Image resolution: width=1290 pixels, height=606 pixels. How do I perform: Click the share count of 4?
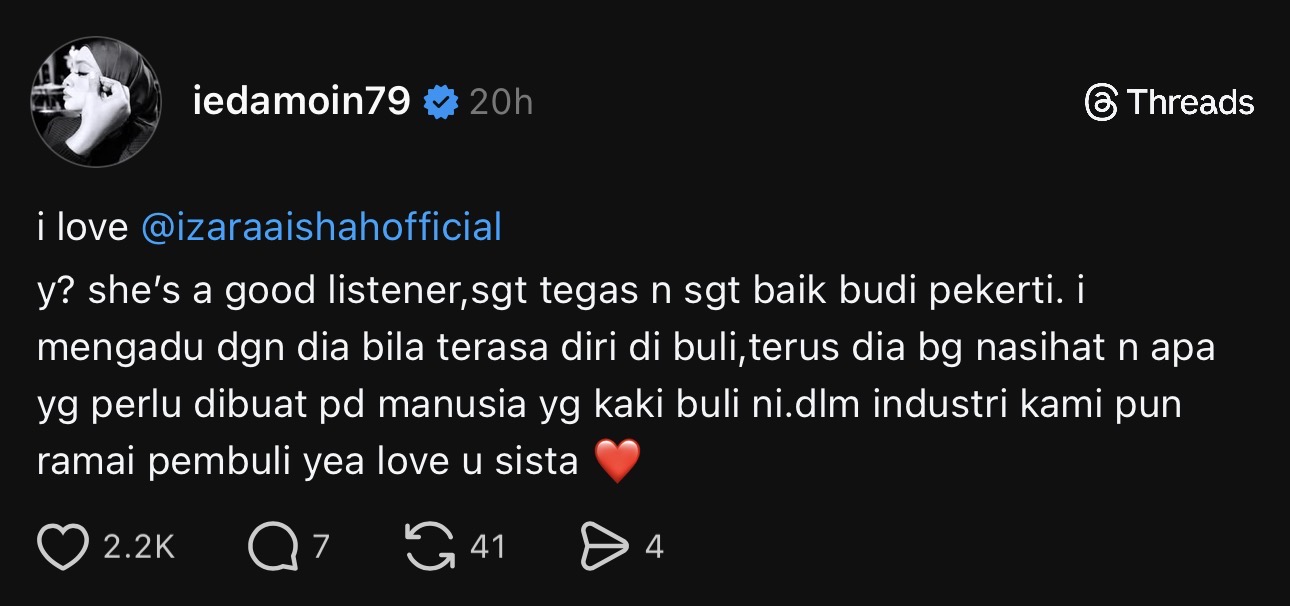coord(654,547)
